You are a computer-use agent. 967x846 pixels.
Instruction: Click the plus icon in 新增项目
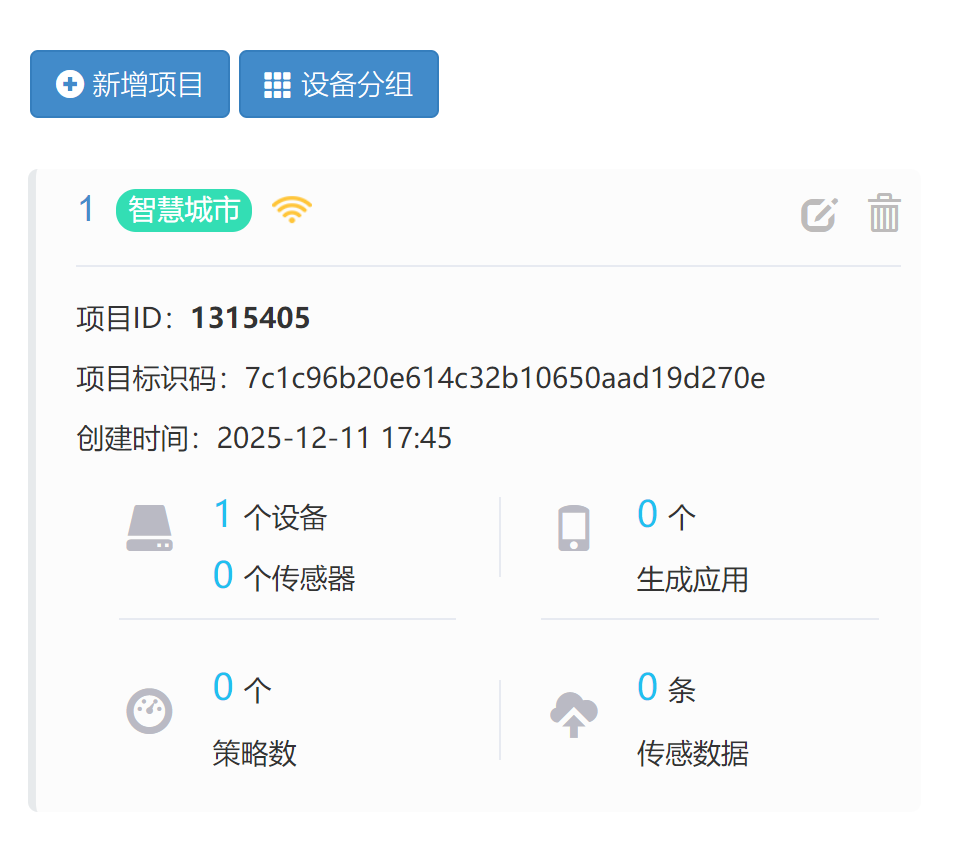pos(70,84)
